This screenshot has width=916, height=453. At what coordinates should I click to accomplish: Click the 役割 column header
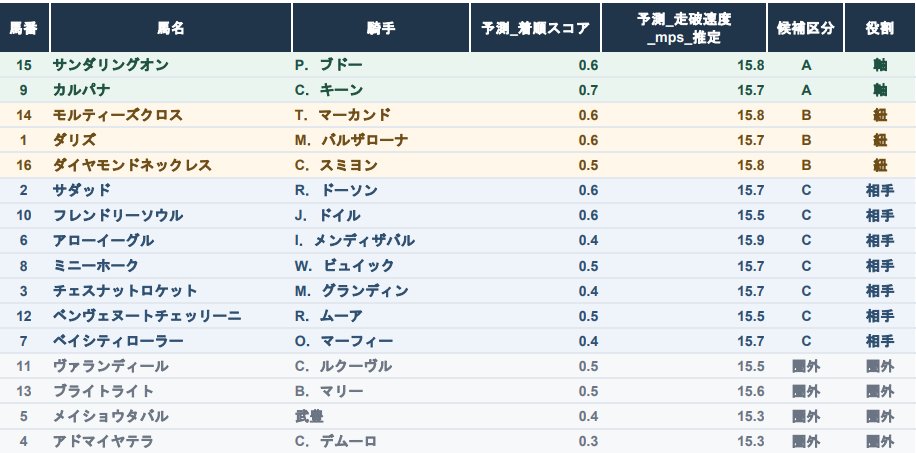tap(880, 28)
